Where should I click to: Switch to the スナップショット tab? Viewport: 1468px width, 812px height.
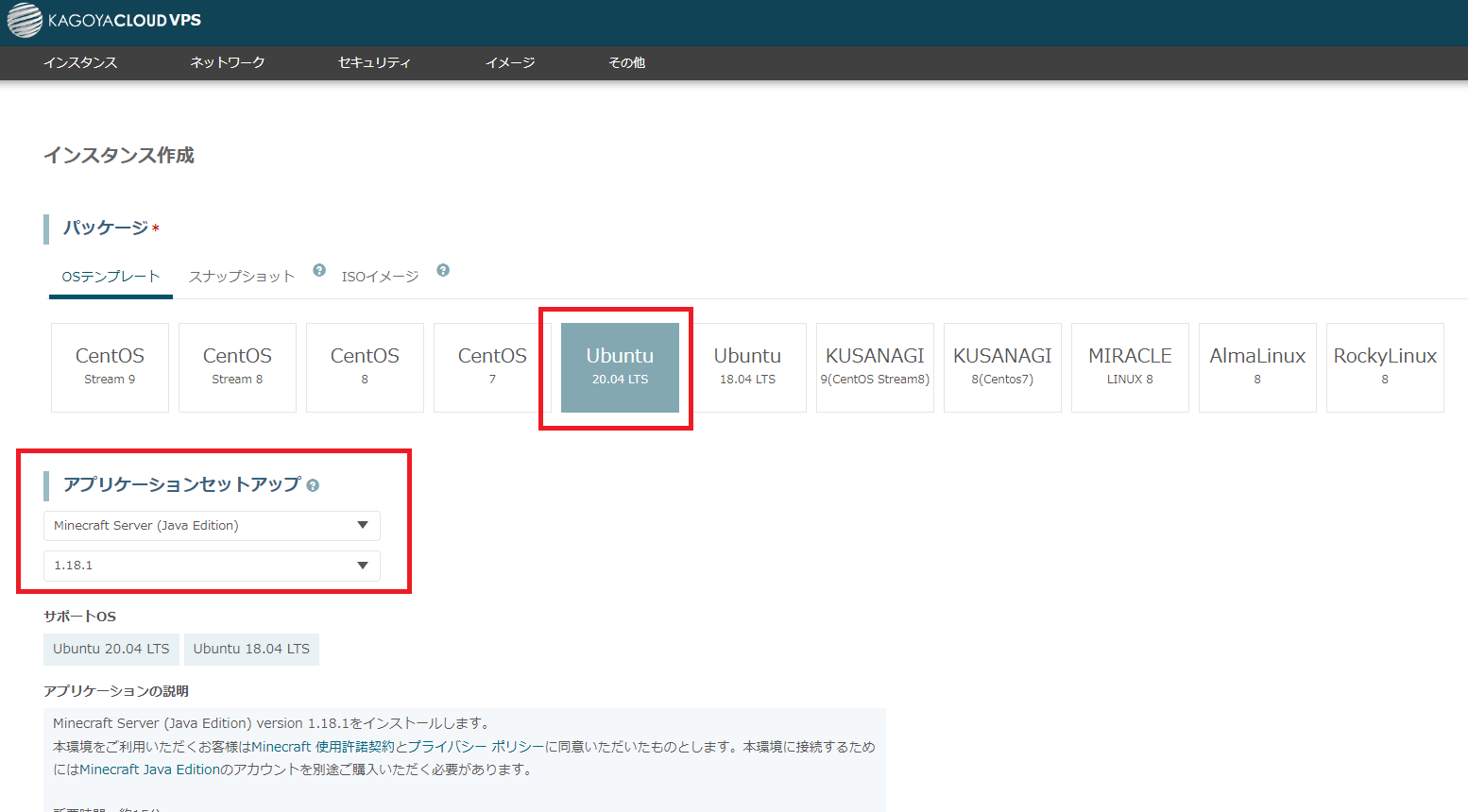tap(242, 277)
